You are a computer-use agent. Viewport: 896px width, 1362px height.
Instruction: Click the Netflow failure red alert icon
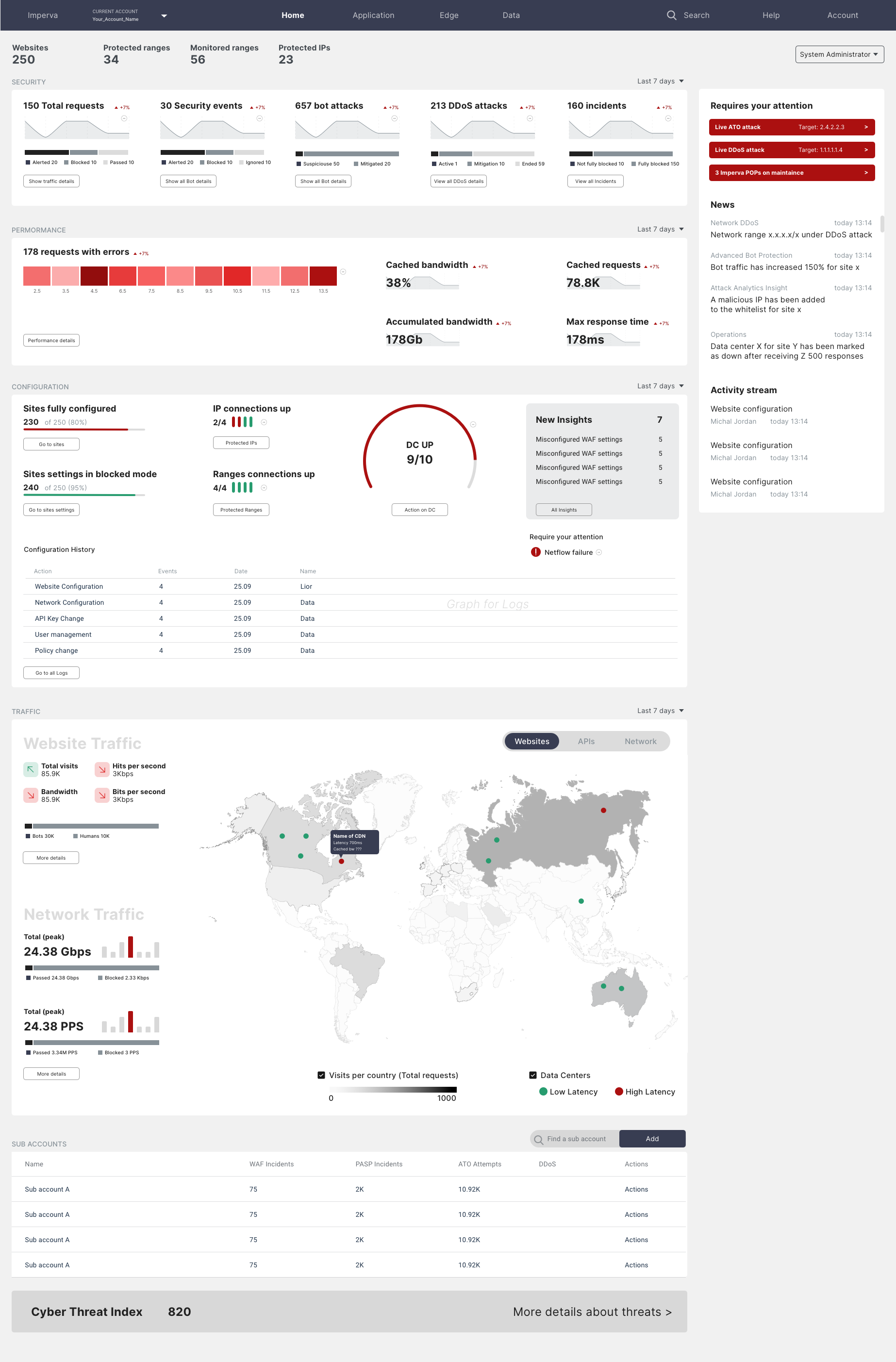535,552
